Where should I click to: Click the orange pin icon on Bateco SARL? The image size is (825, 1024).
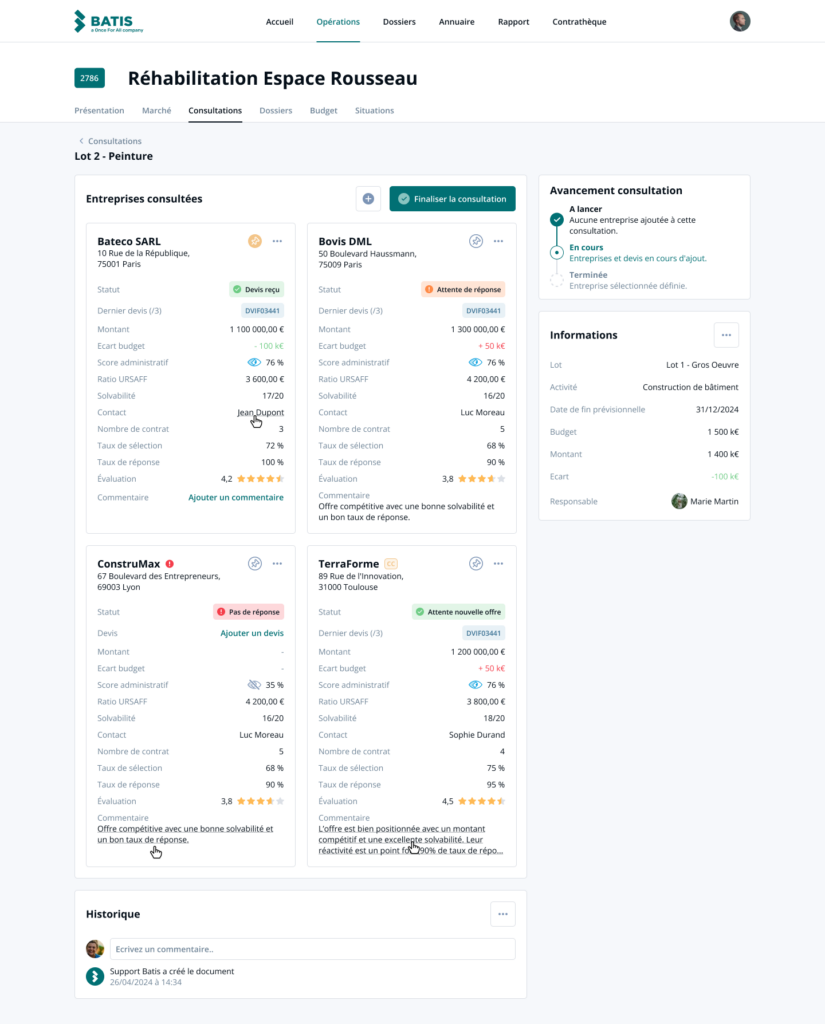pos(255,241)
